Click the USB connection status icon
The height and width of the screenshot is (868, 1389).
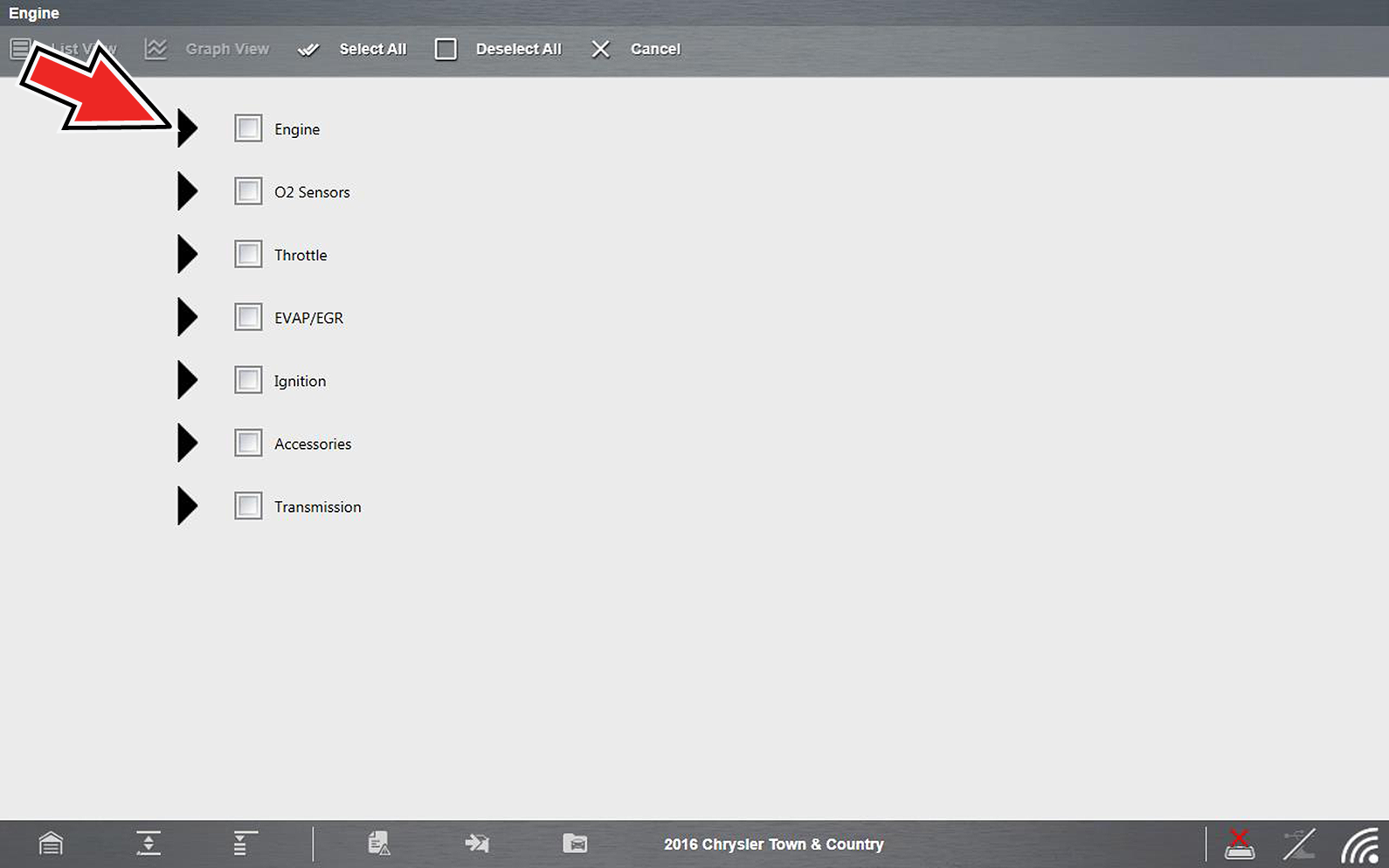click(1299, 844)
